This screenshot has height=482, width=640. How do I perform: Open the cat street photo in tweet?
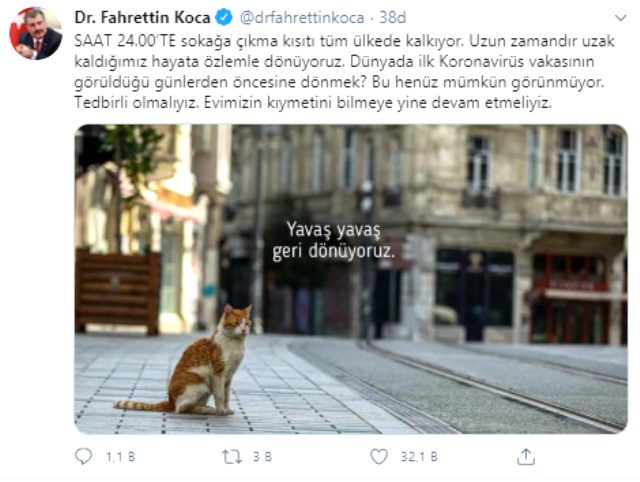351,279
